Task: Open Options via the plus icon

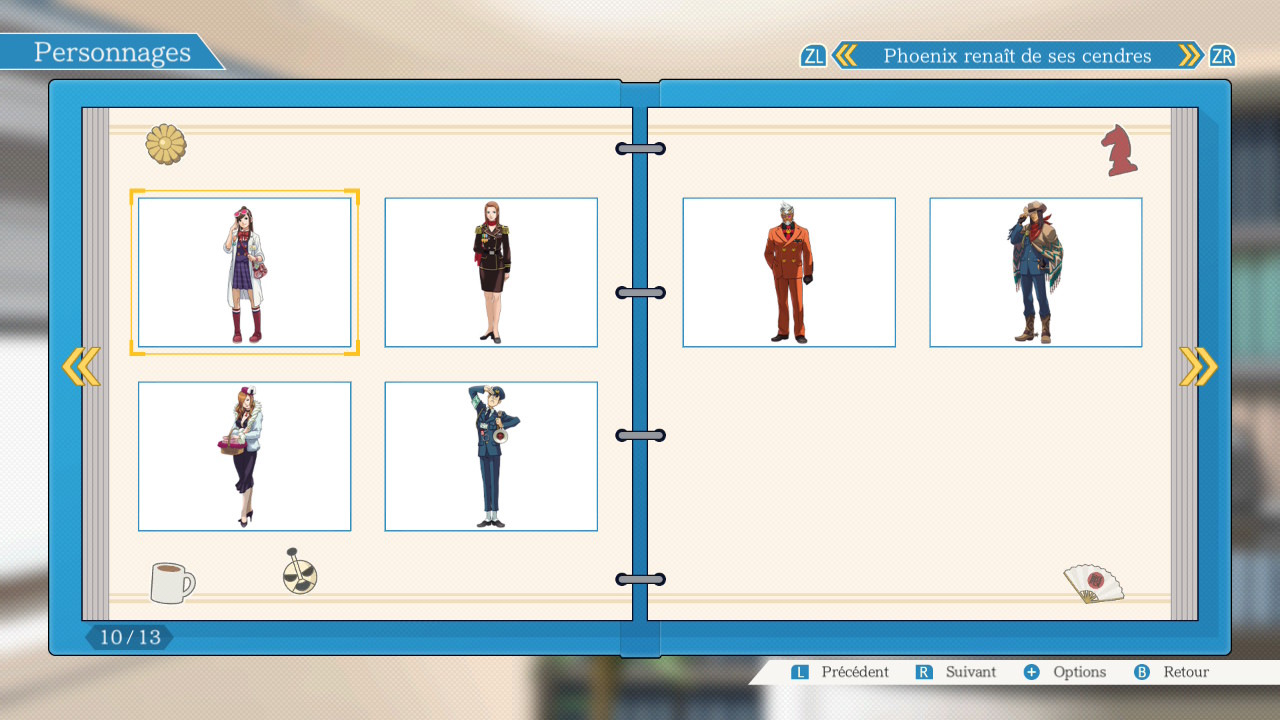Action: [1032, 672]
